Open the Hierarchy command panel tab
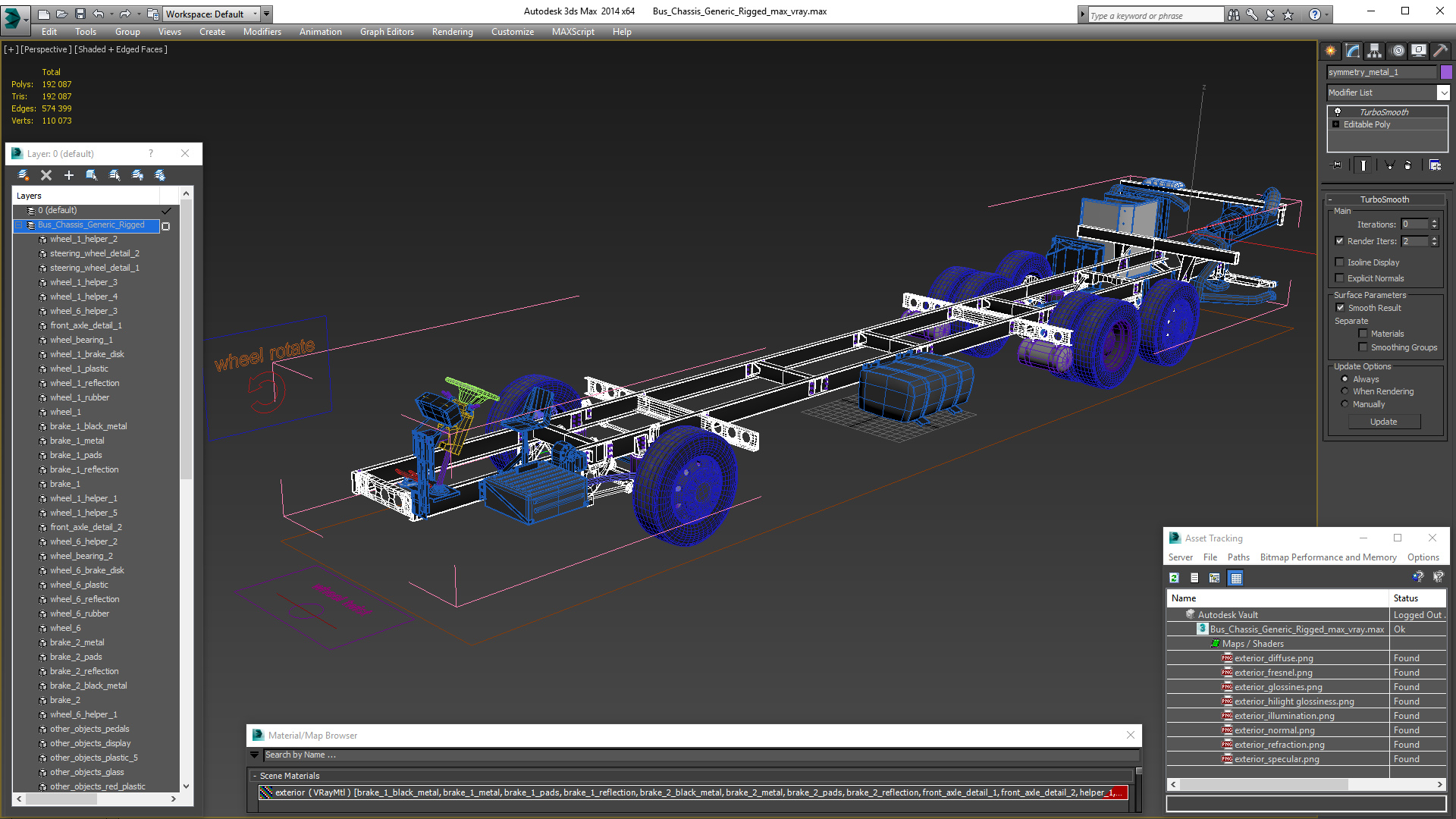This screenshot has height=819, width=1456. point(1375,51)
